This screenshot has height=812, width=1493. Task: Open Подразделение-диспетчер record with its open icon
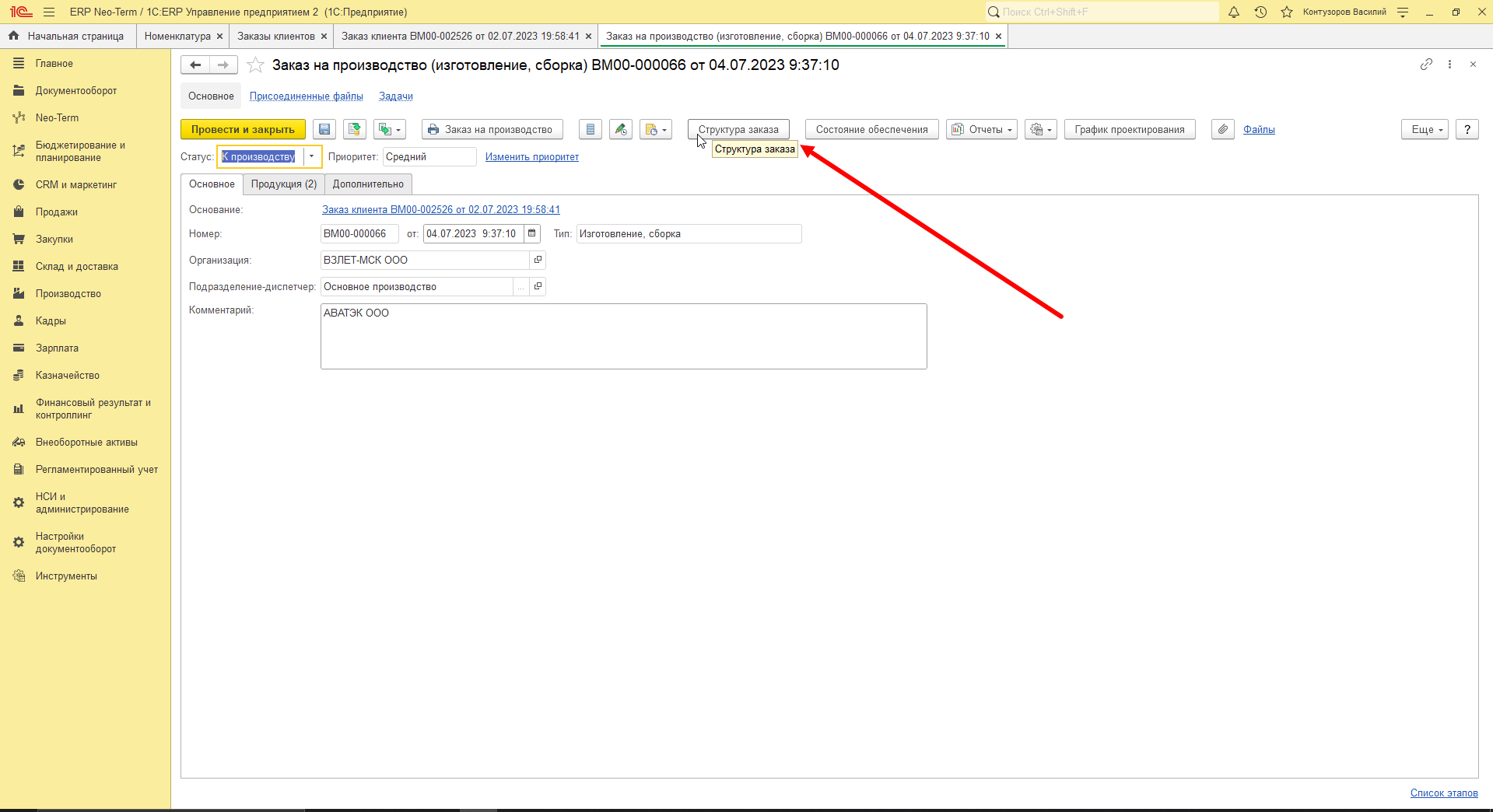(x=538, y=287)
